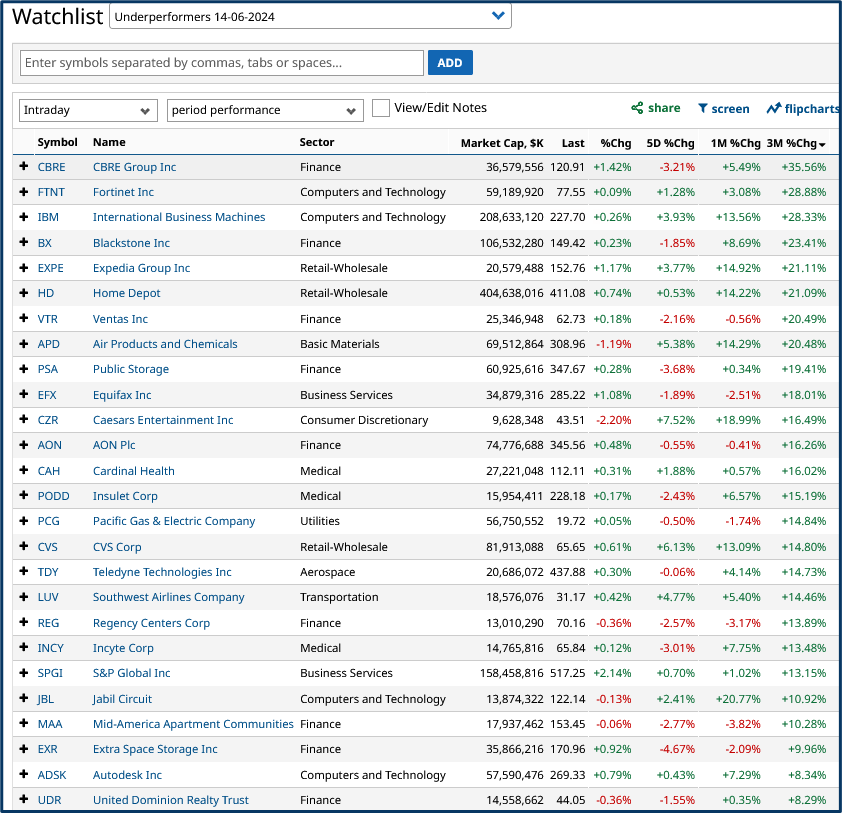842x813 pixels.
Task: Expand the plus icon beside CBRE
Action: click(23, 167)
